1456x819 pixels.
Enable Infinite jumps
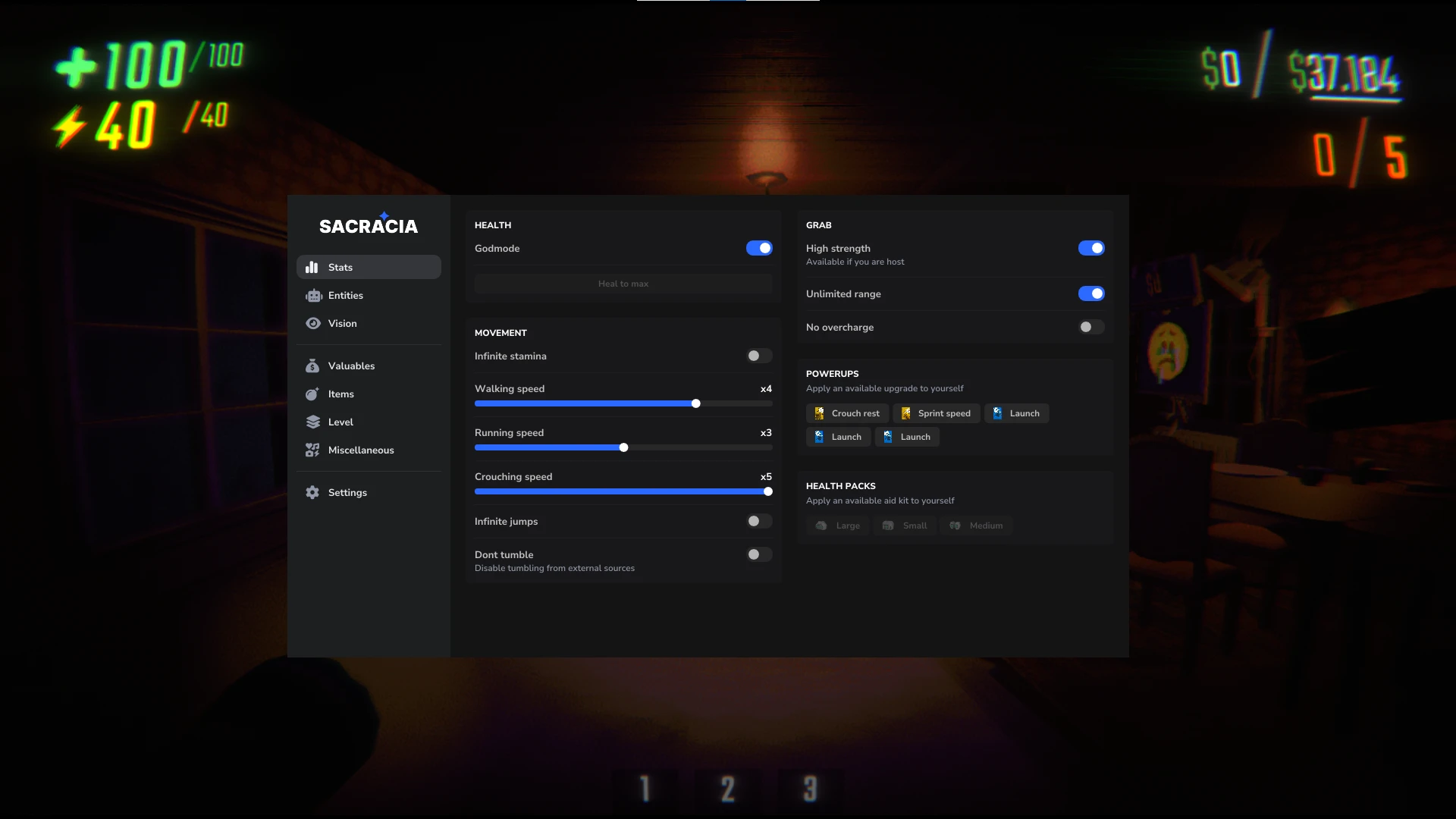point(759,521)
